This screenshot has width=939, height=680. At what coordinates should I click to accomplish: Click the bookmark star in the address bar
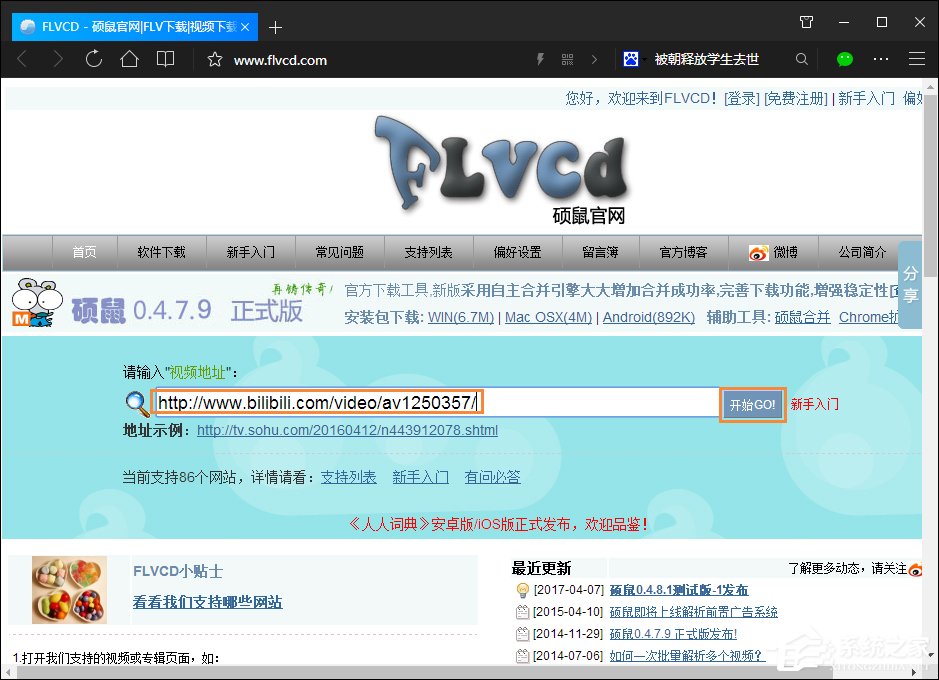[214, 59]
